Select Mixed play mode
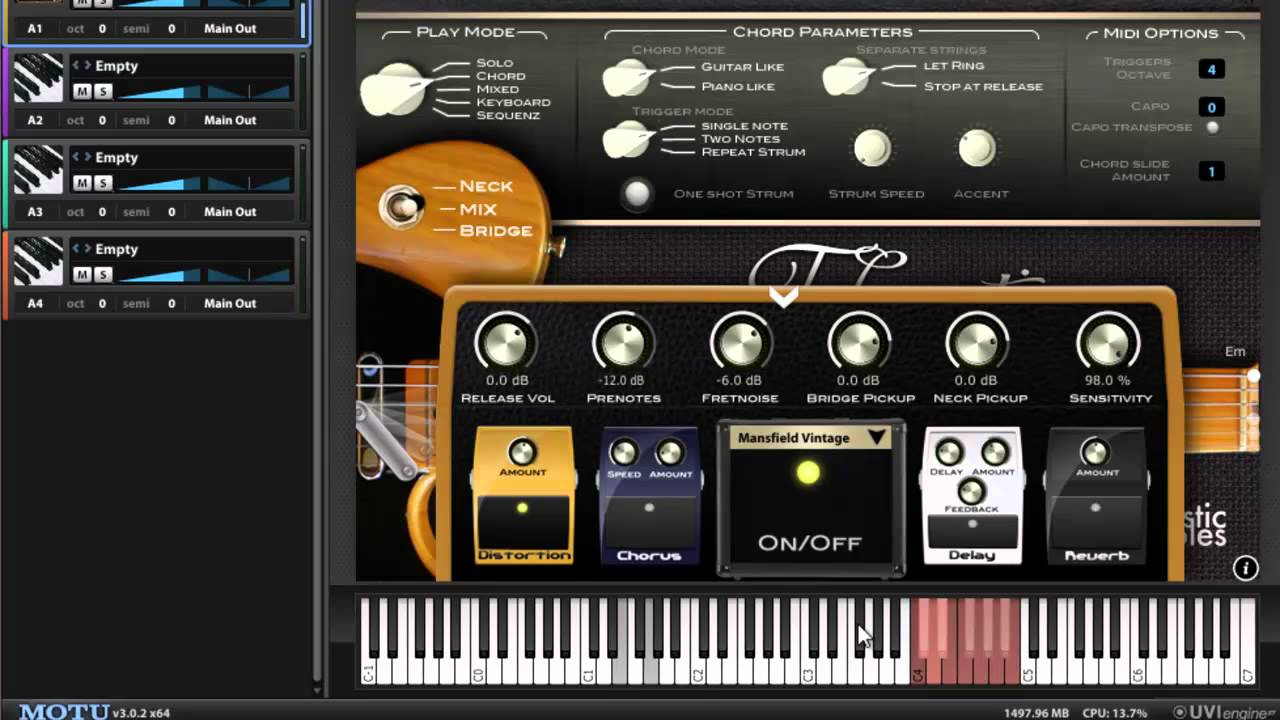 coord(498,89)
